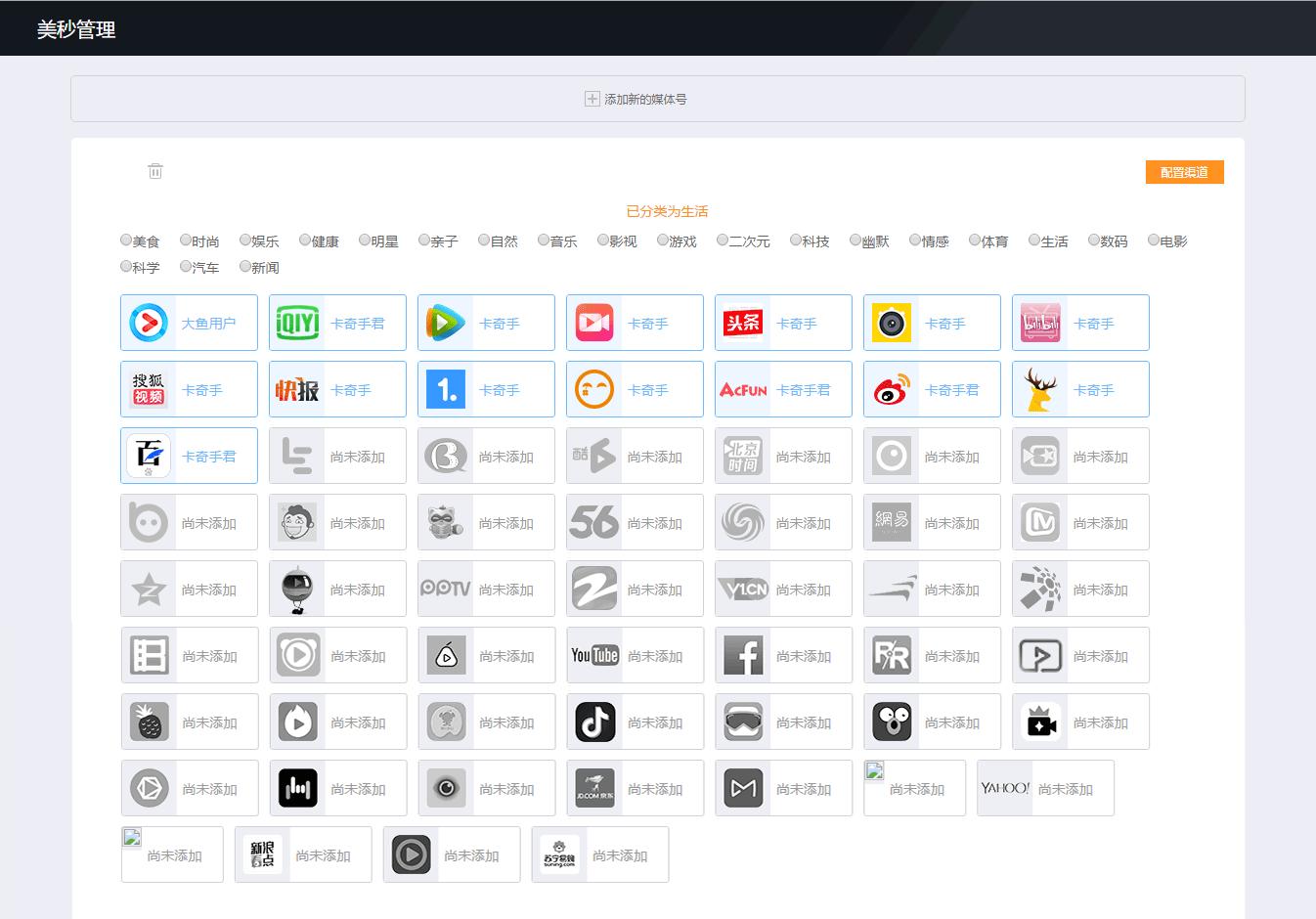Click the AcFun platform icon
Screen dimensions: 1316x919
click(743, 389)
